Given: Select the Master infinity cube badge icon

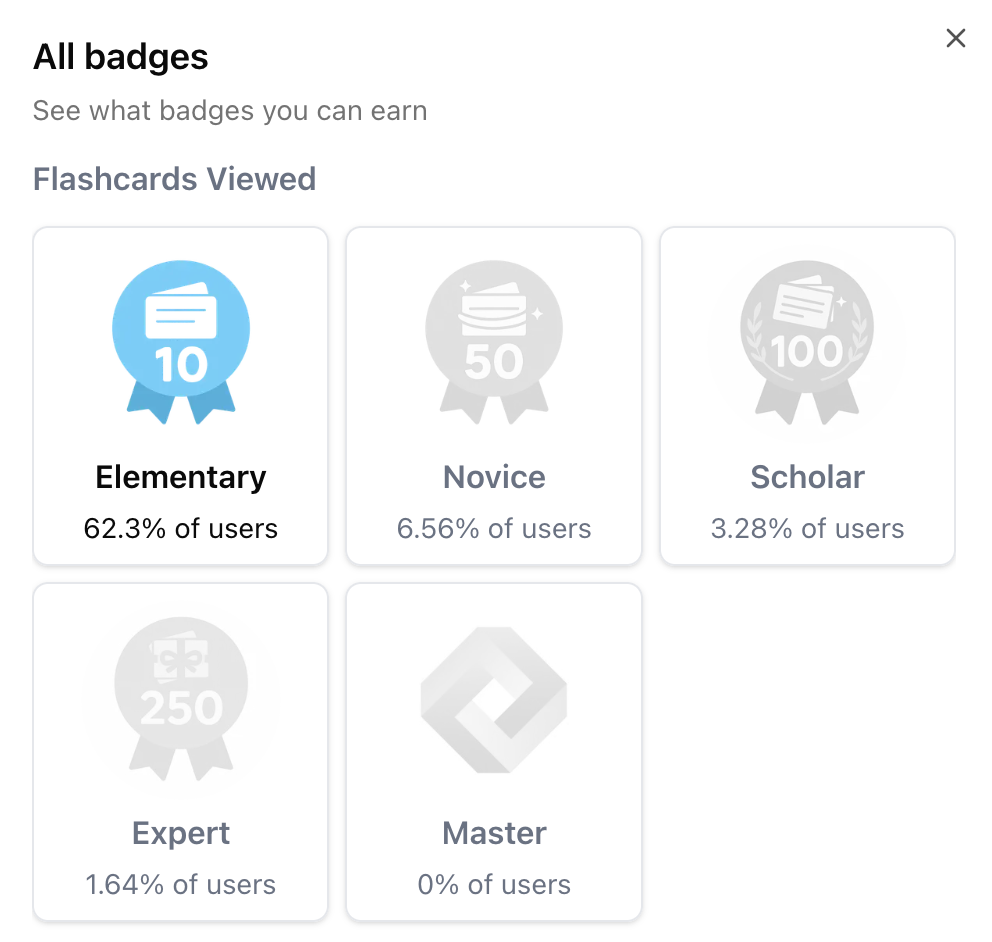Looking at the screenshot, I should [493, 700].
